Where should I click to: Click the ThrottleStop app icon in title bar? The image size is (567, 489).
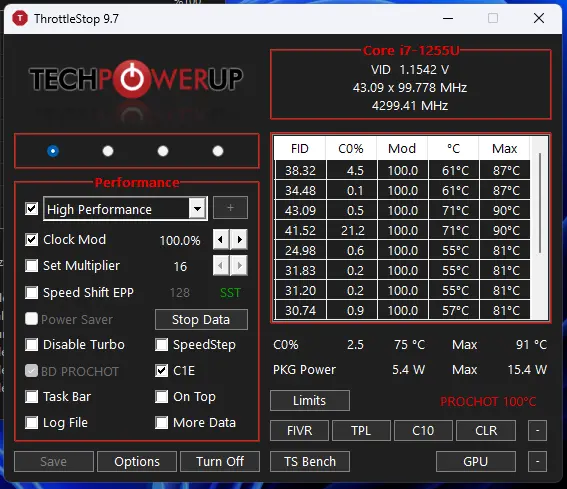click(20, 18)
